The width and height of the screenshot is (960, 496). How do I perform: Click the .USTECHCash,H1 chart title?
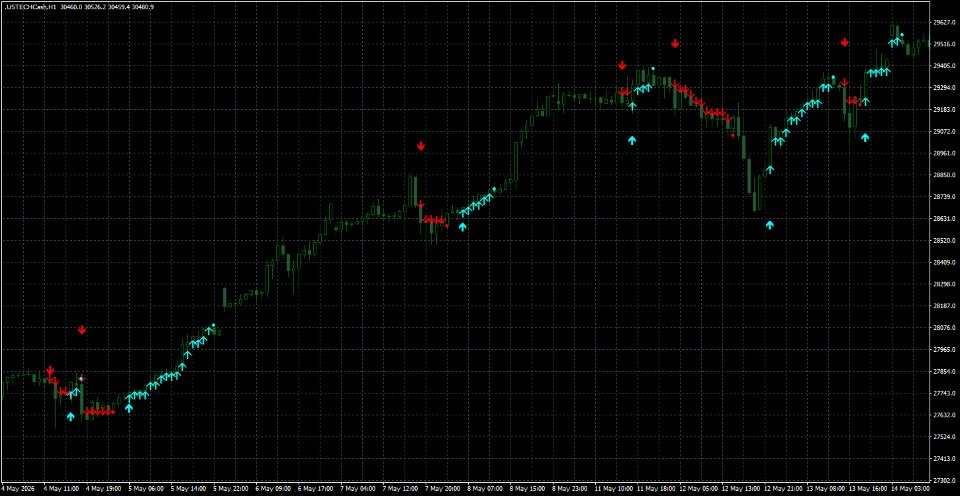point(29,6)
